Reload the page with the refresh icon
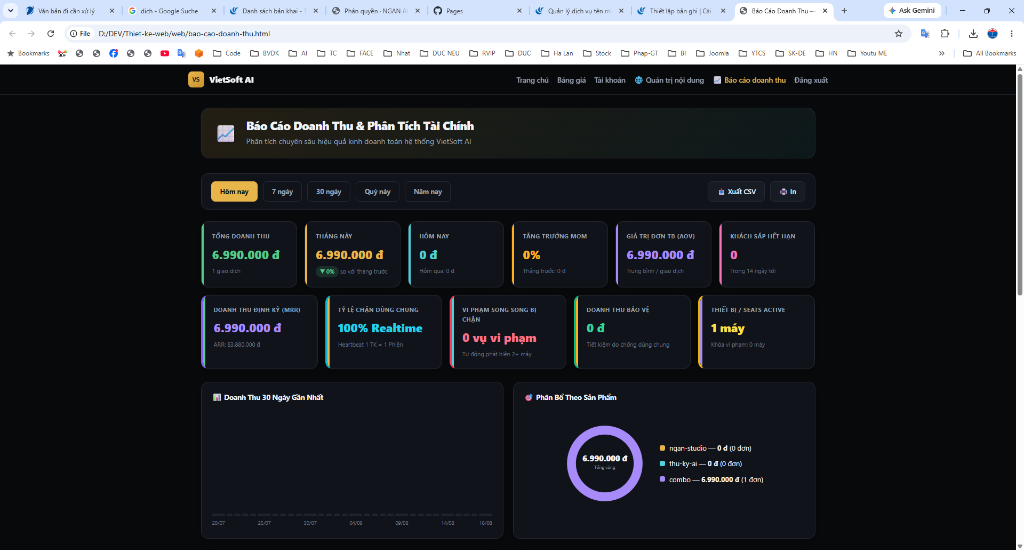Image resolution: width=1024 pixels, height=550 pixels. point(50,33)
